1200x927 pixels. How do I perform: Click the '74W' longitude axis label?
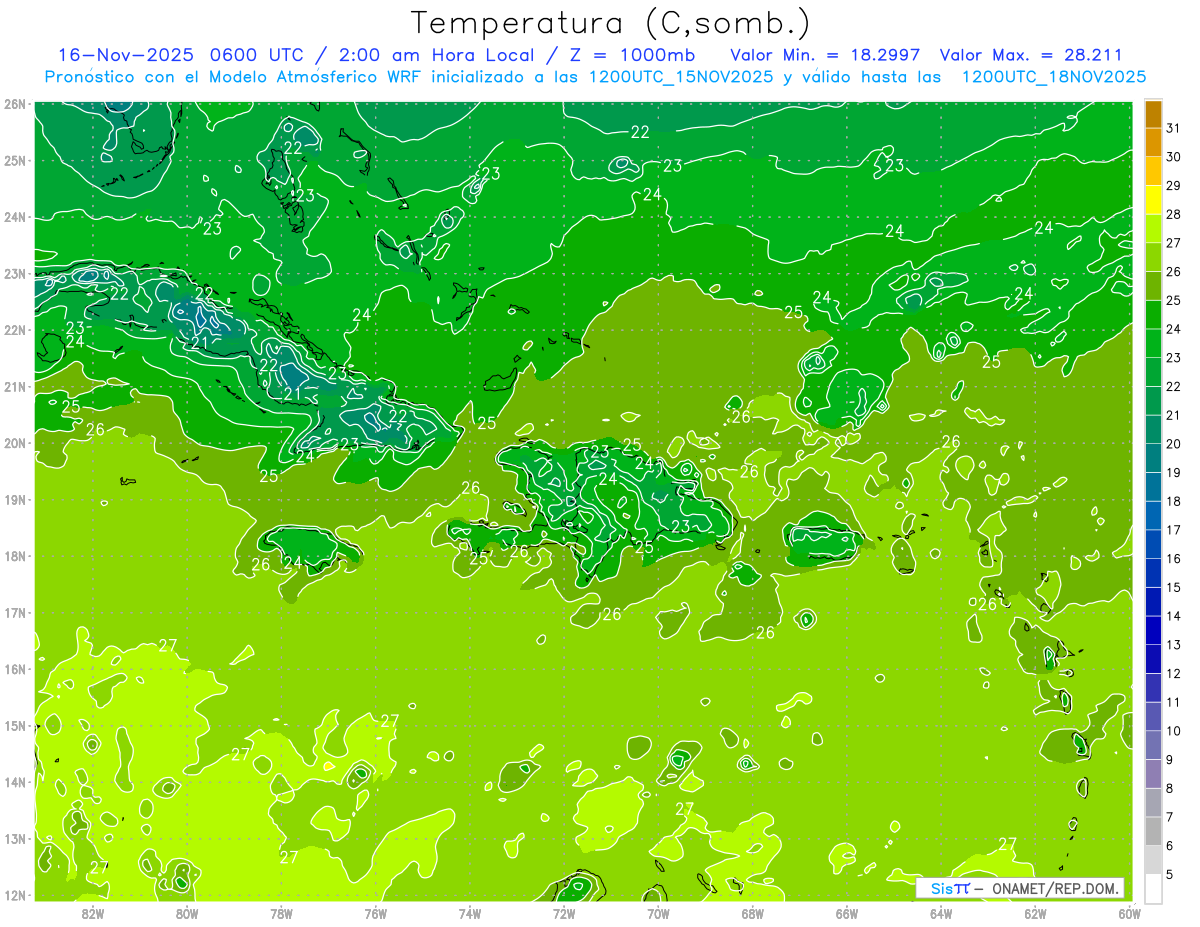coord(470,913)
